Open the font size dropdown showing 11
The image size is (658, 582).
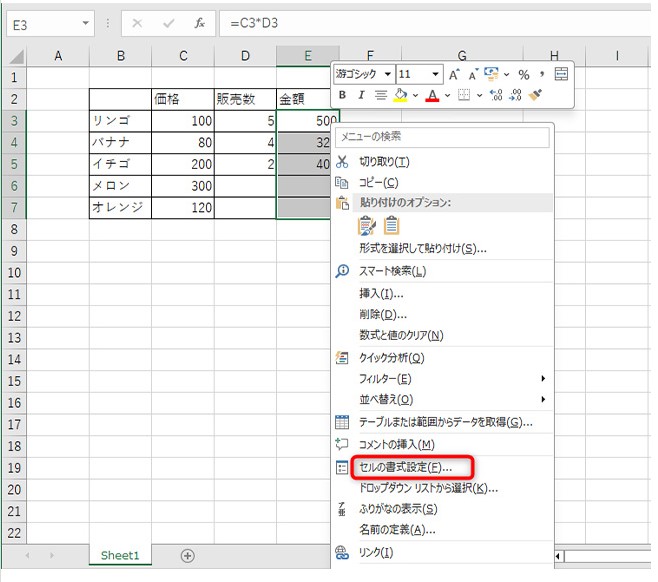436,74
